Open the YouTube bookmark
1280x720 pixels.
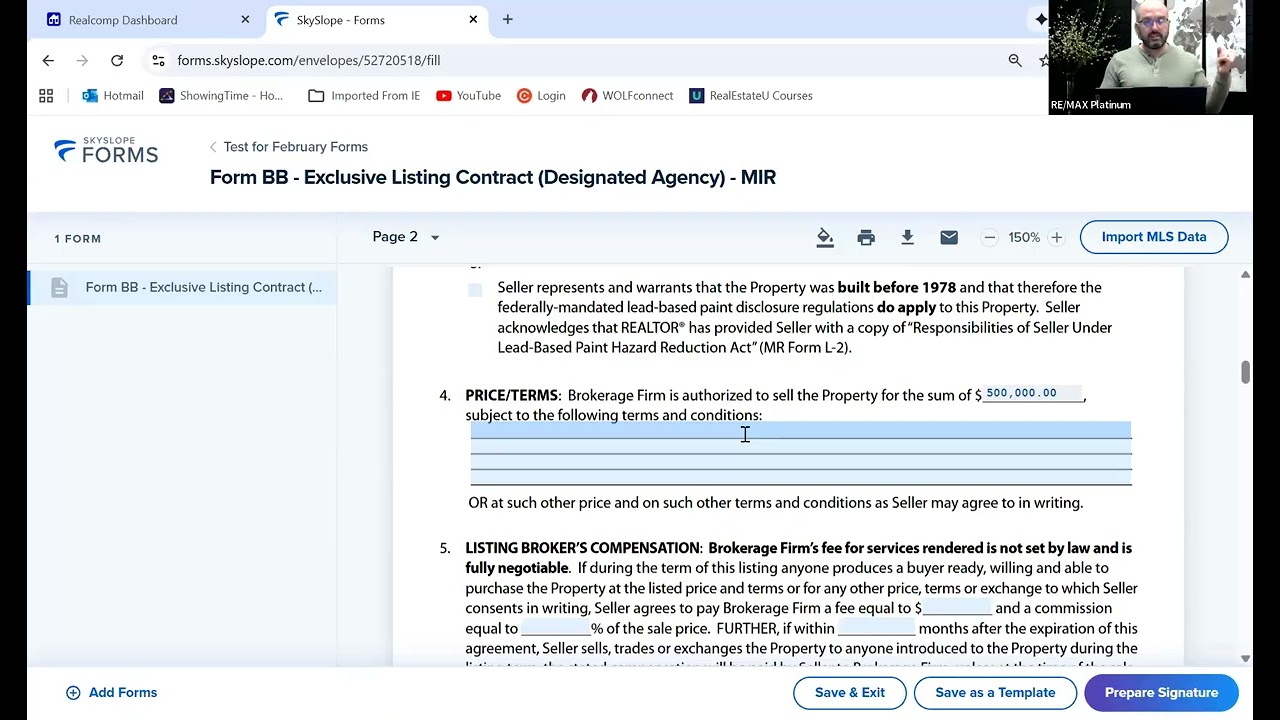(x=468, y=96)
